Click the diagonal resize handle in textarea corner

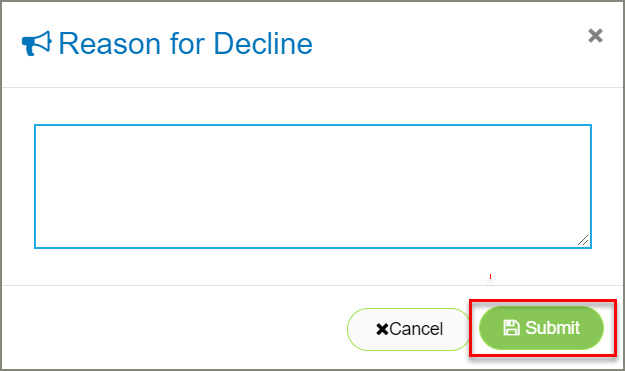(x=583, y=240)
